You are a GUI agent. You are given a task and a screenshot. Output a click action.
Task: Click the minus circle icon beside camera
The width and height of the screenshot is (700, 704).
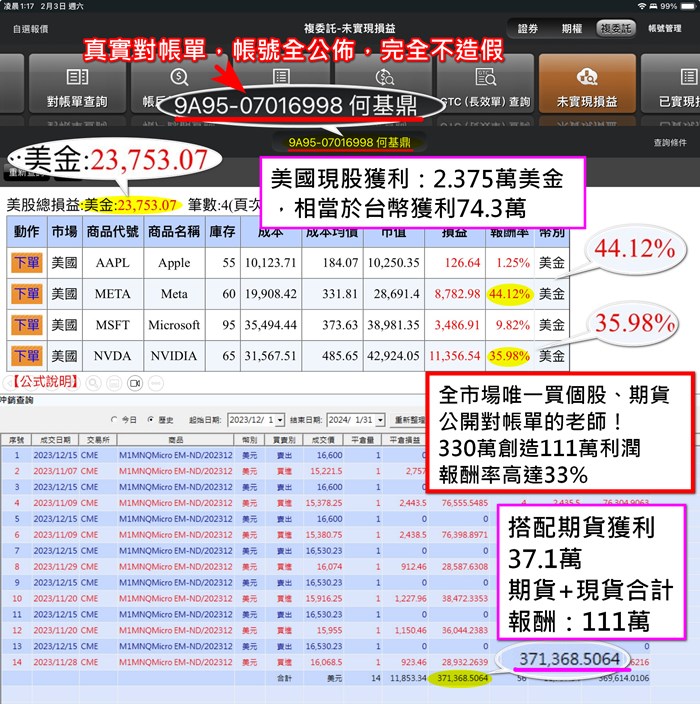point(157,382)
